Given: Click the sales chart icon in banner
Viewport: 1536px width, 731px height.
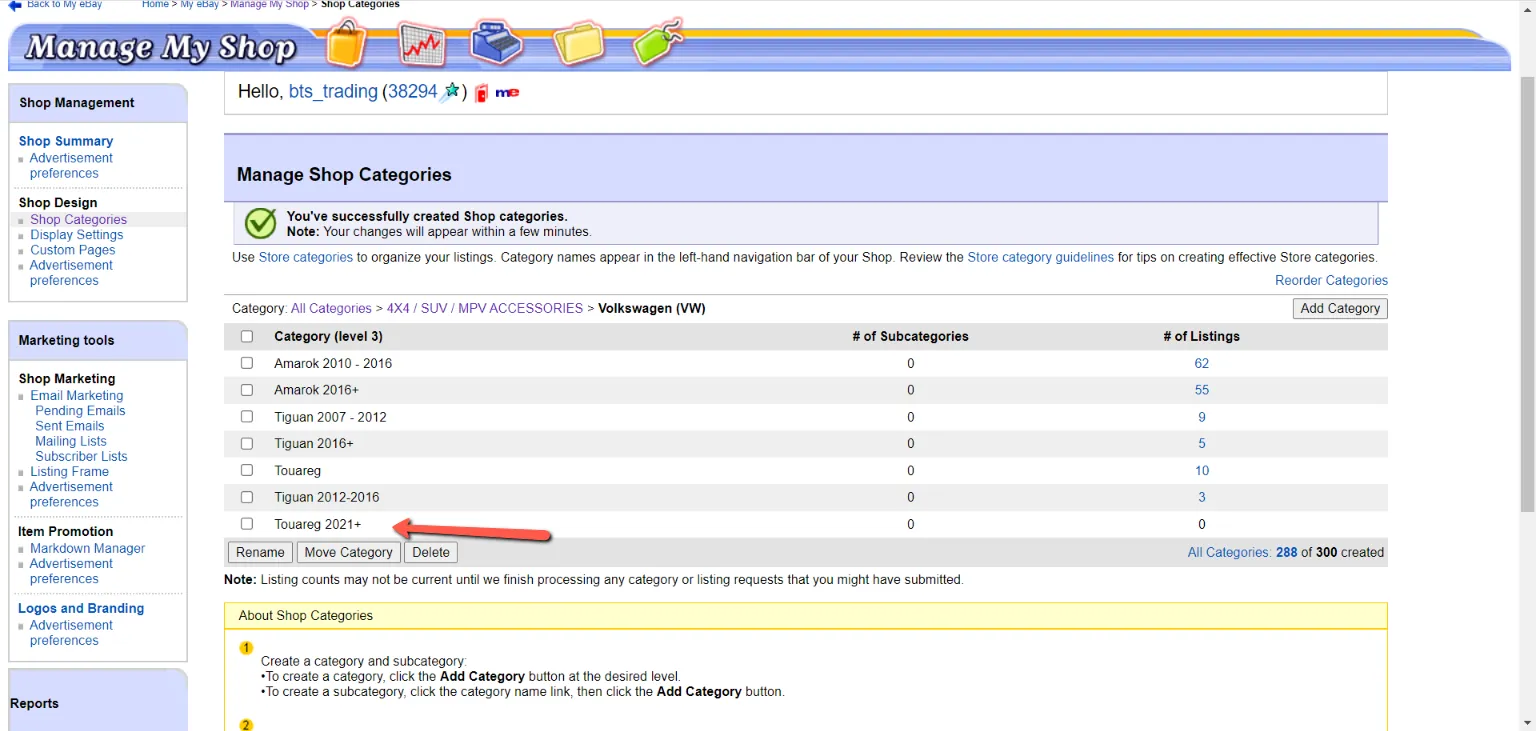Looking at the screenshot, I should [421, 44].
